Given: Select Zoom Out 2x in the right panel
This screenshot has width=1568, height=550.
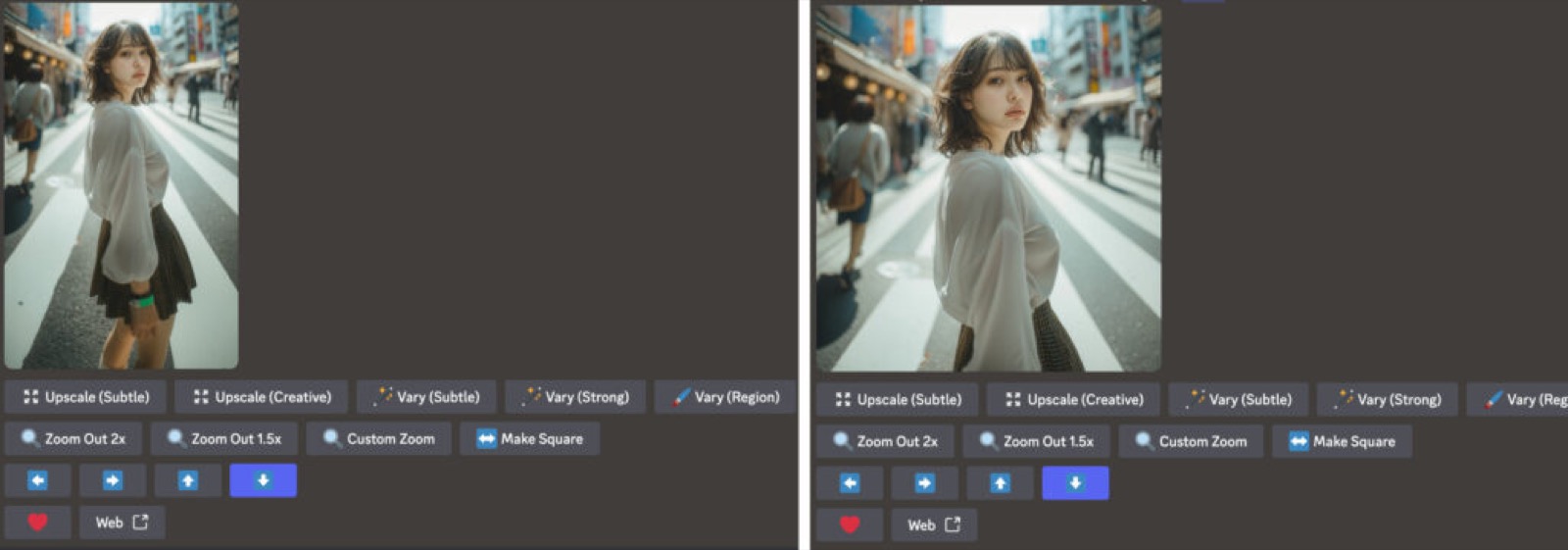Looking at the screenshot, I should point(886,441).
